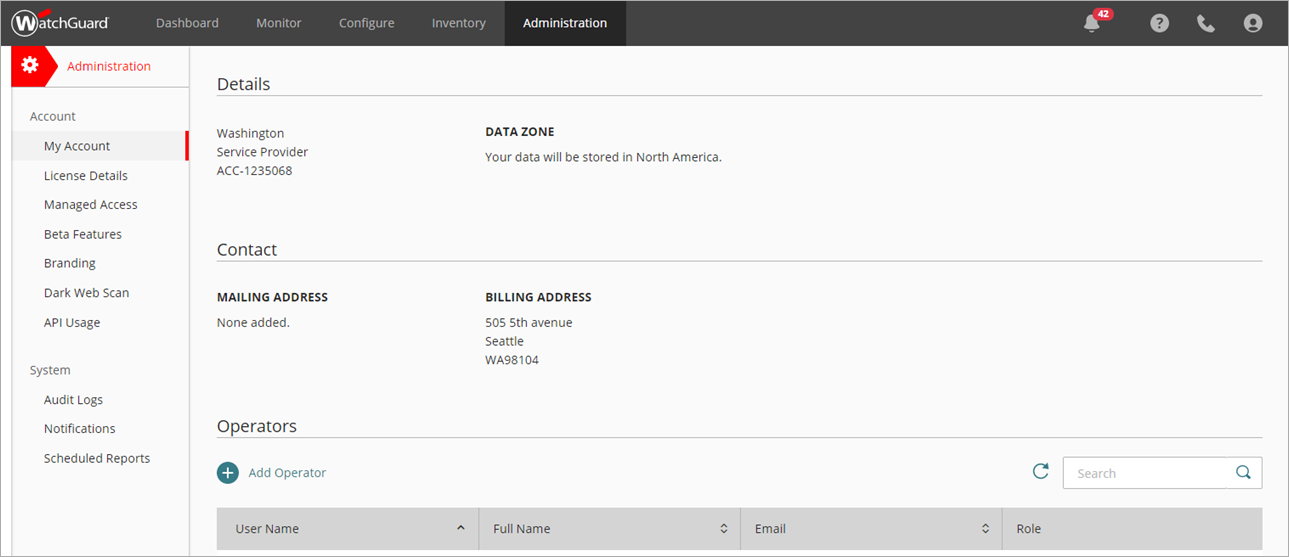Click the Contact section heading
The height and width of the screenshot is (557, 1289).
[247, 250]
